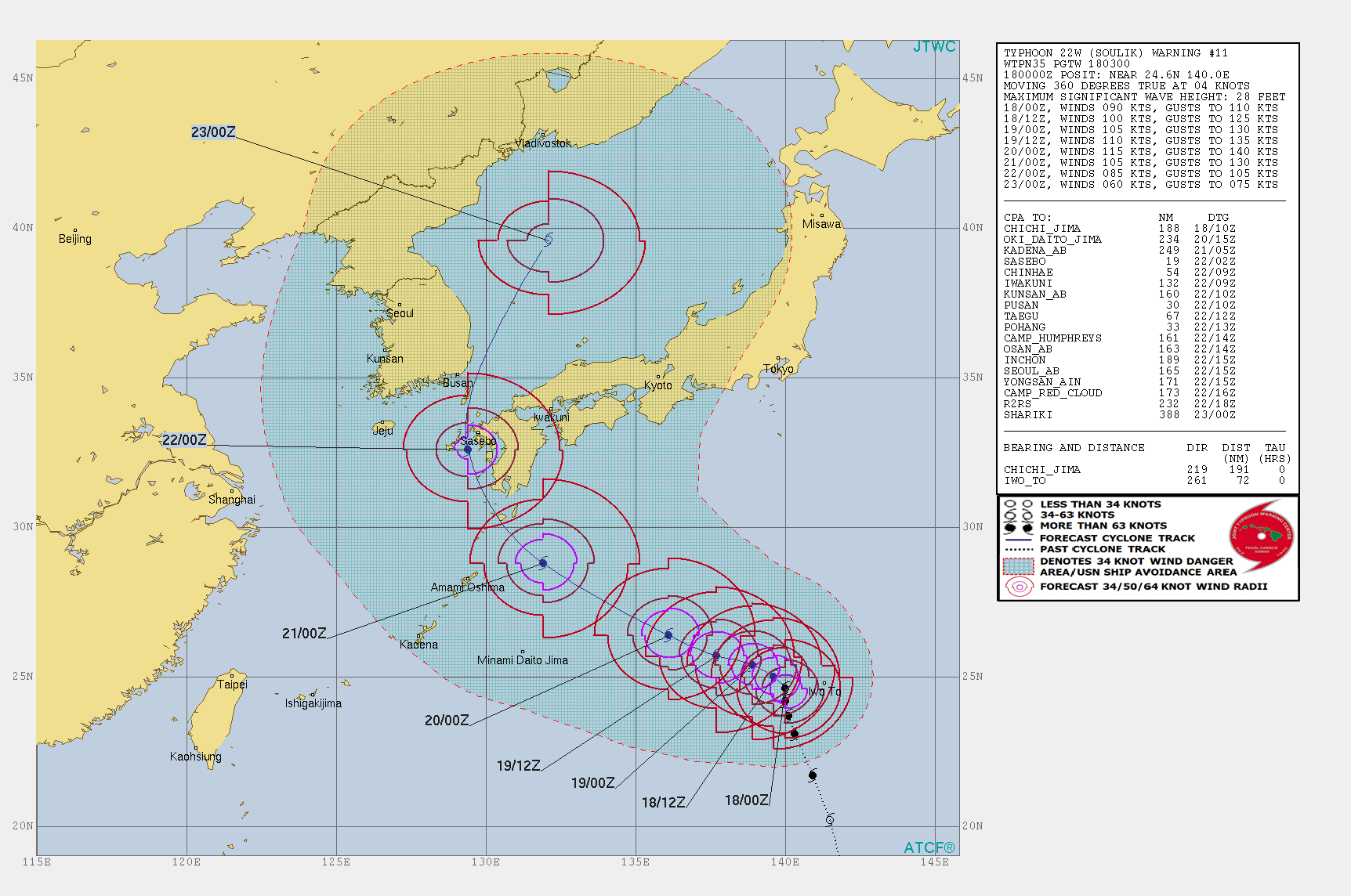
Task: Select the 20/00Z forecast position dot on the track
Action: (x=668, y=635)
